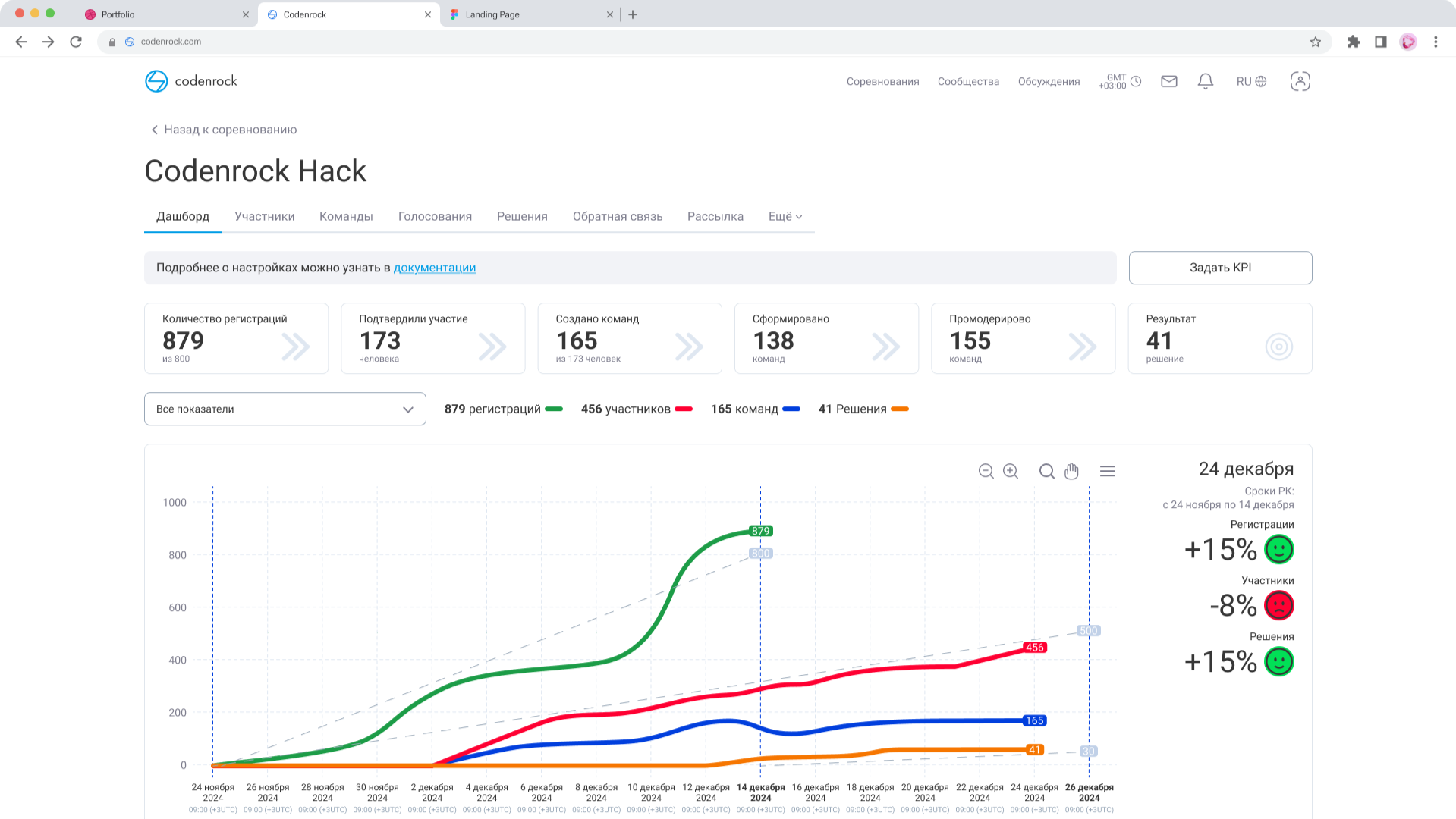The image size is (1456, 819).
Task: Open the Рассылка tab
Action: 714,216
